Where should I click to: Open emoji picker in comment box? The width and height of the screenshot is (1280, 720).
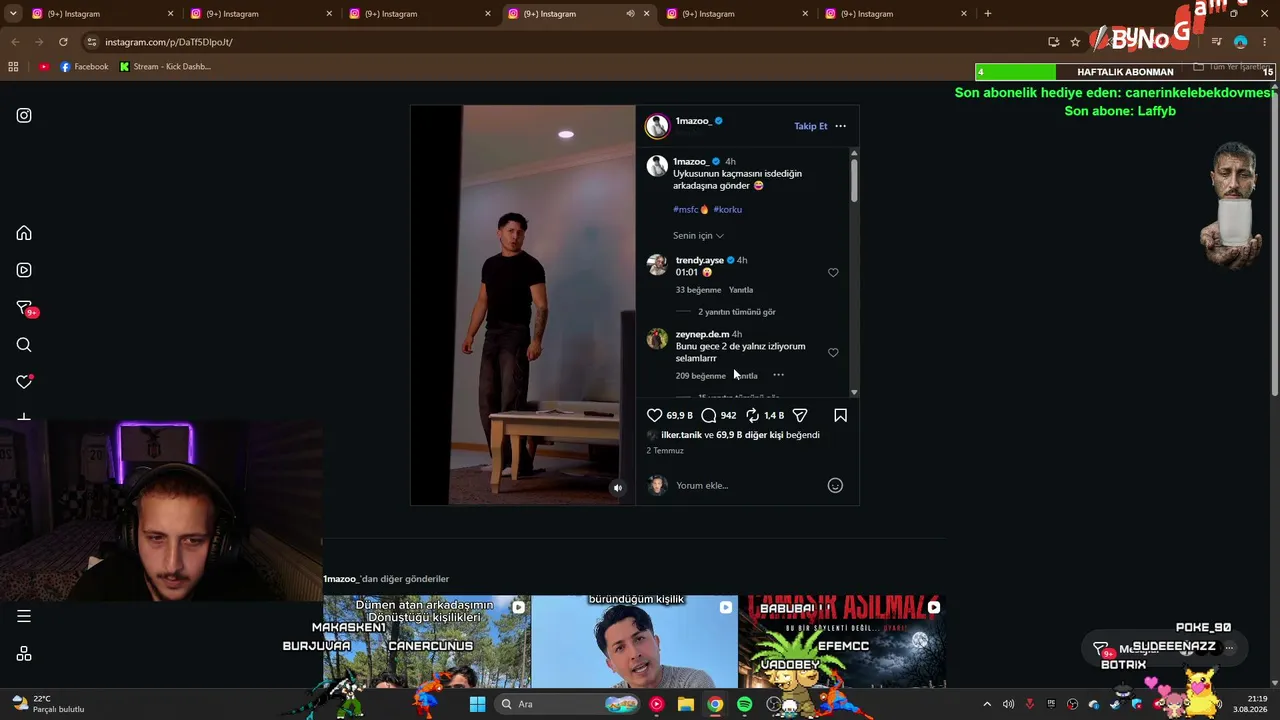click(835, 485)
